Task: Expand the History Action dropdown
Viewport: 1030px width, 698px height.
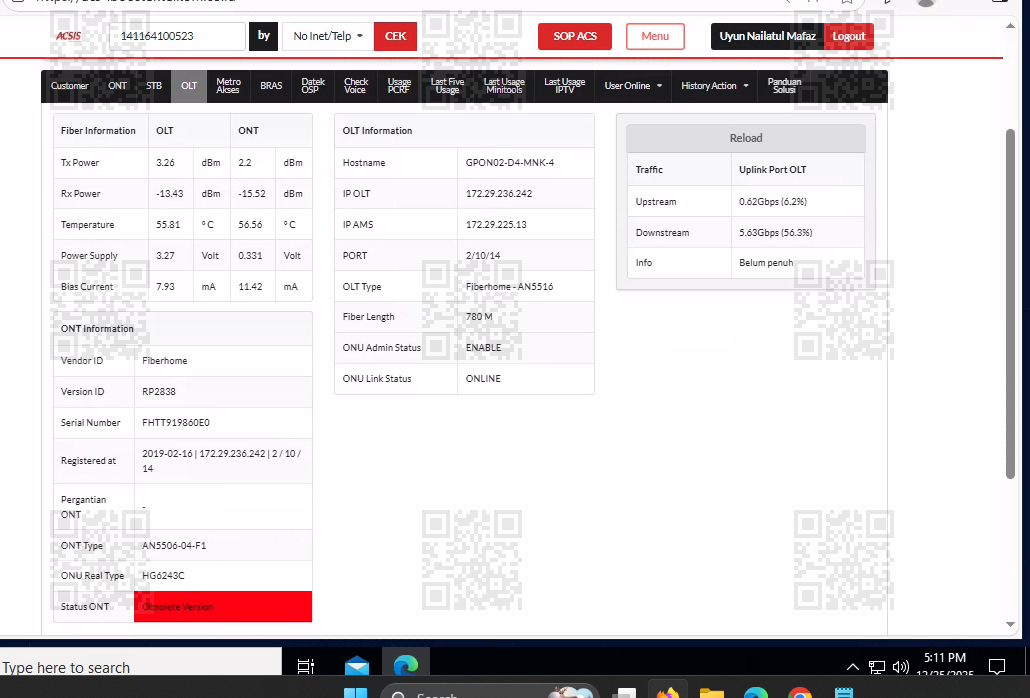Action: [x=715, y=86]
